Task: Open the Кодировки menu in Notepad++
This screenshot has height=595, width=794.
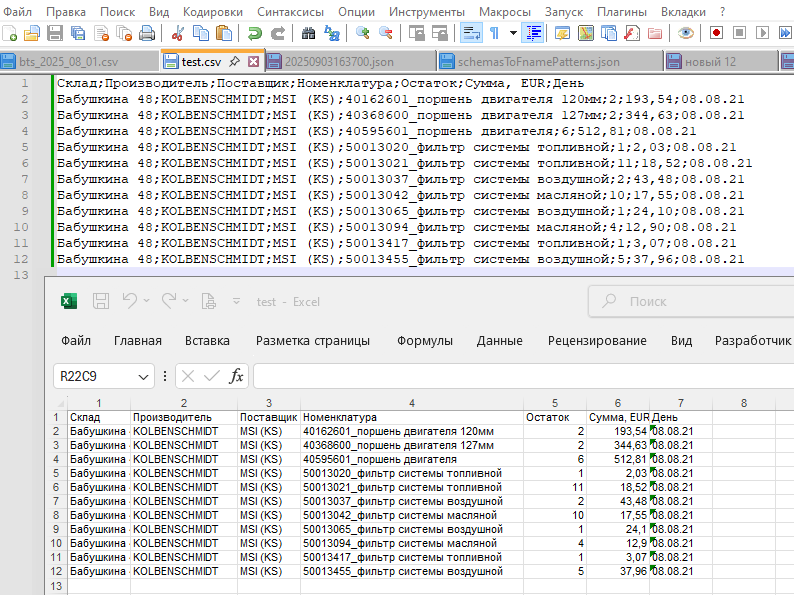Action: [212, 10]
